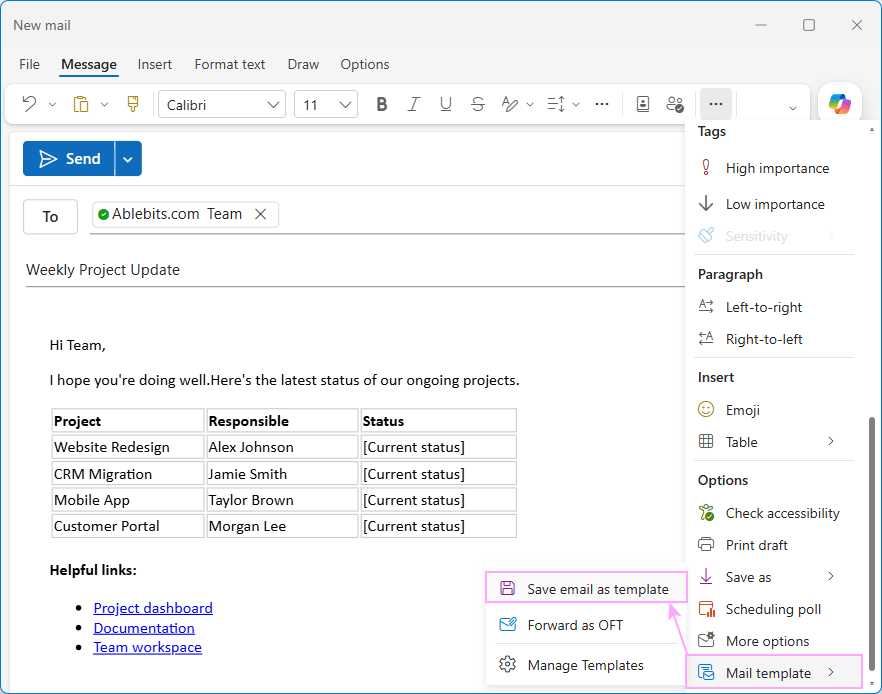This screenshot has width=882, height=694.
Task: Switch to the Format text tab
Action: coord(230,64)
